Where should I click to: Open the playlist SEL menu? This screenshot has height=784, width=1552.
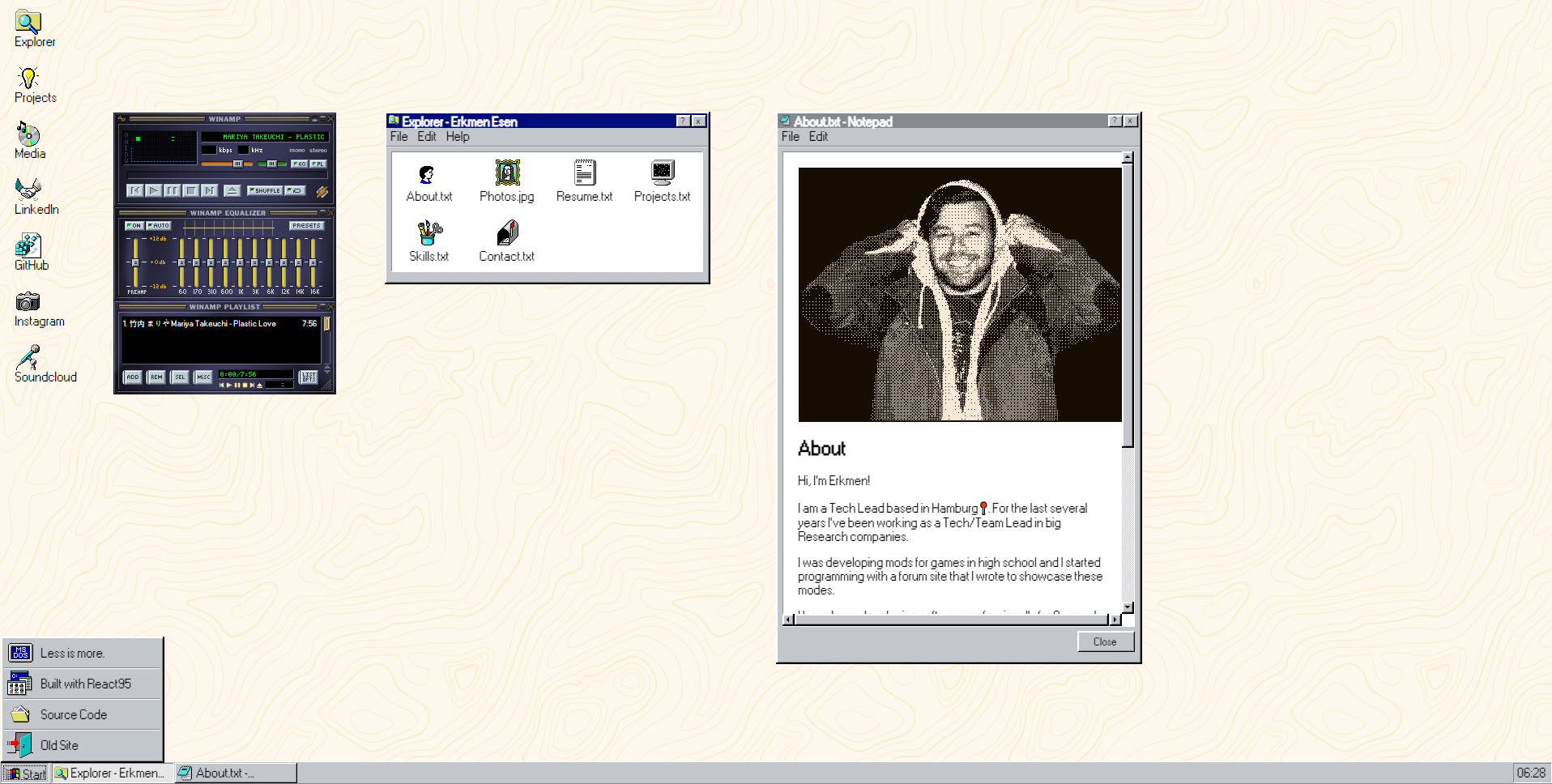coord(180,377)
